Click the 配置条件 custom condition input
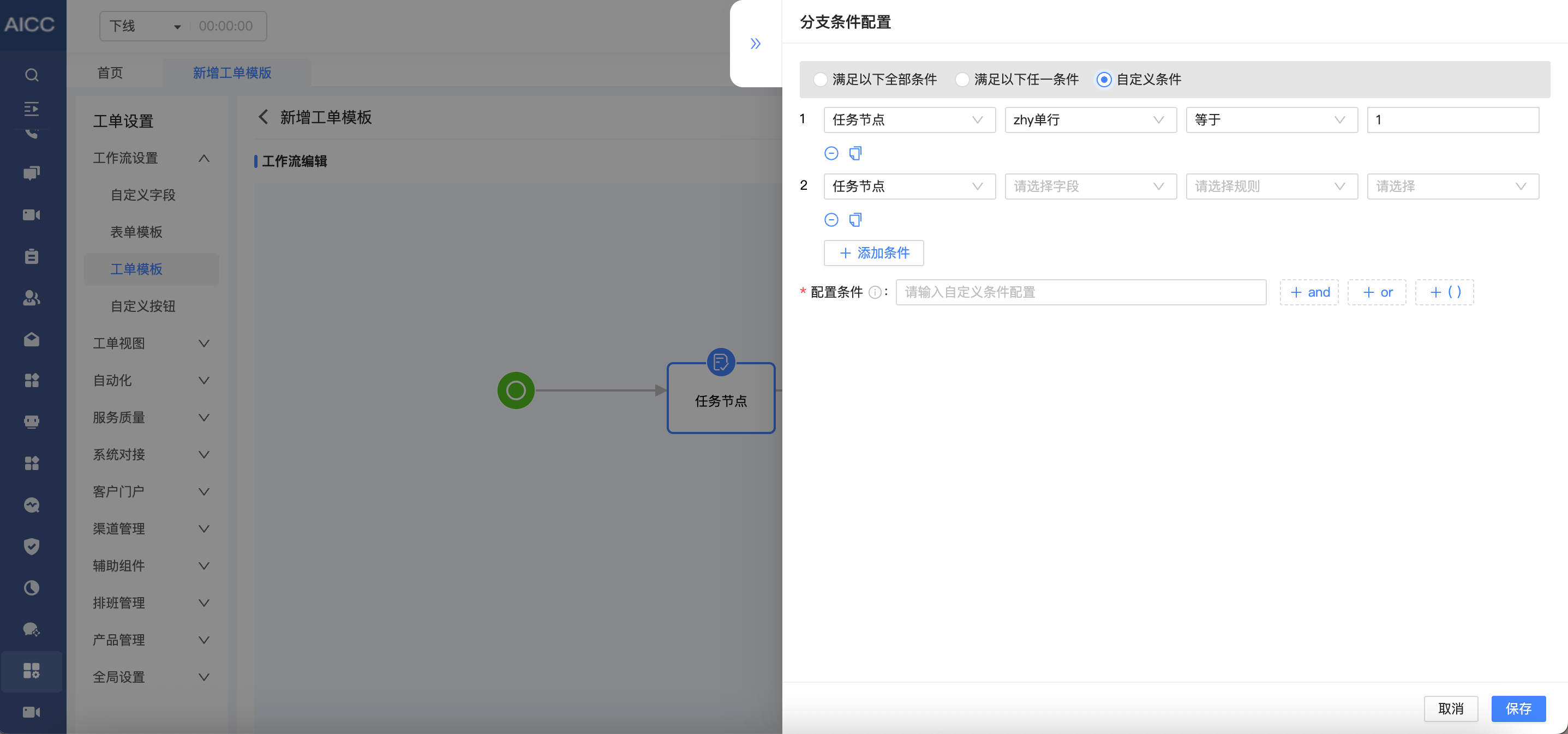 point(1080,292)
